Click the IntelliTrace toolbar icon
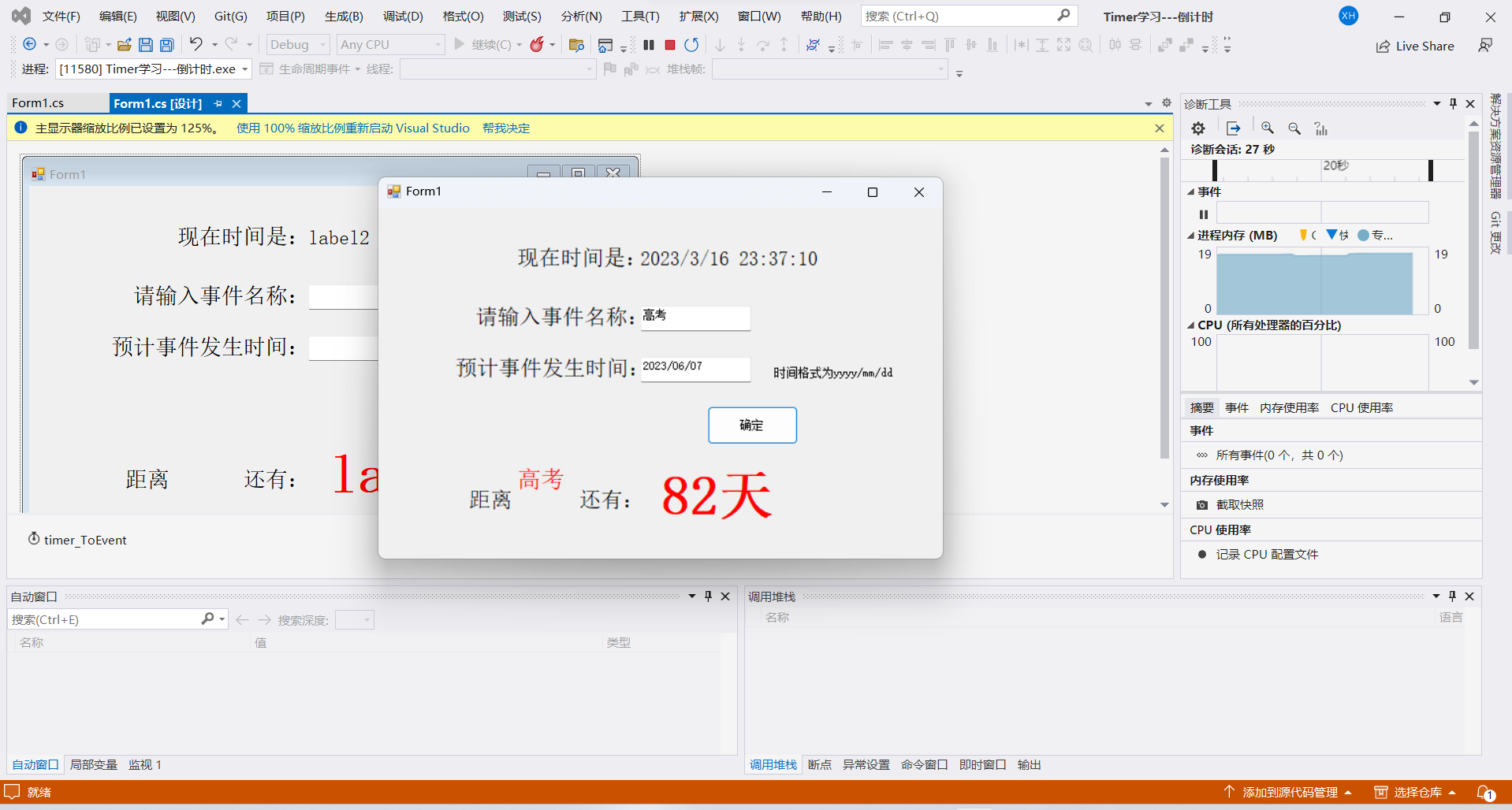The width and height of the screenshot is (1512, 810). (x=813, y=45)
